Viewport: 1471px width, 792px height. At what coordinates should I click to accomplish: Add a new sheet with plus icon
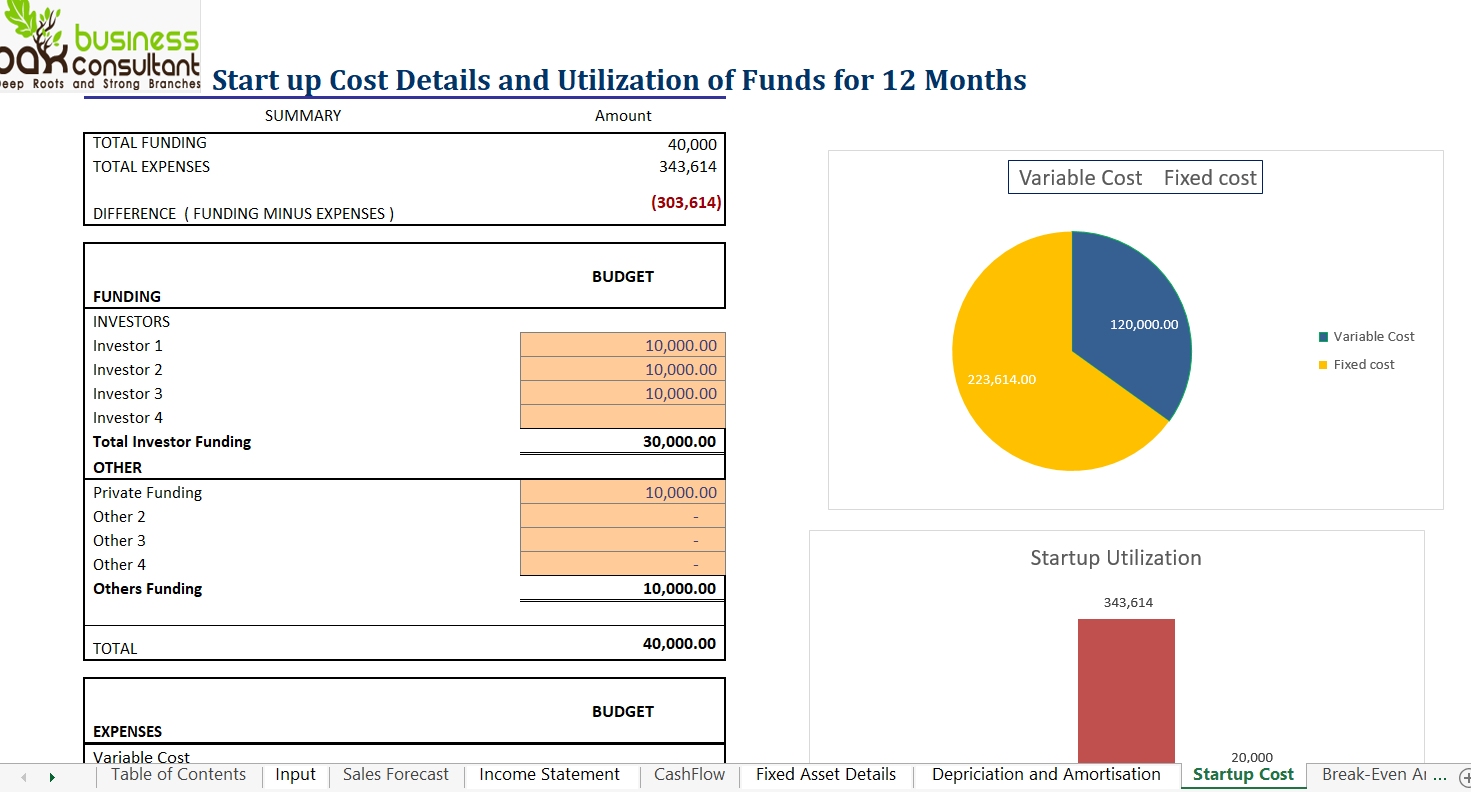(x=1465, y=776)
